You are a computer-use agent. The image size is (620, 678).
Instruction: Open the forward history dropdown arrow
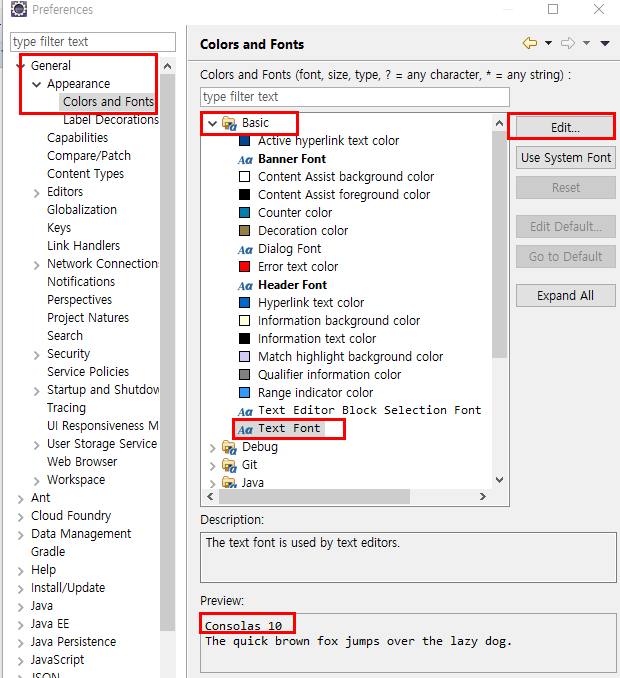pos(586,43)
